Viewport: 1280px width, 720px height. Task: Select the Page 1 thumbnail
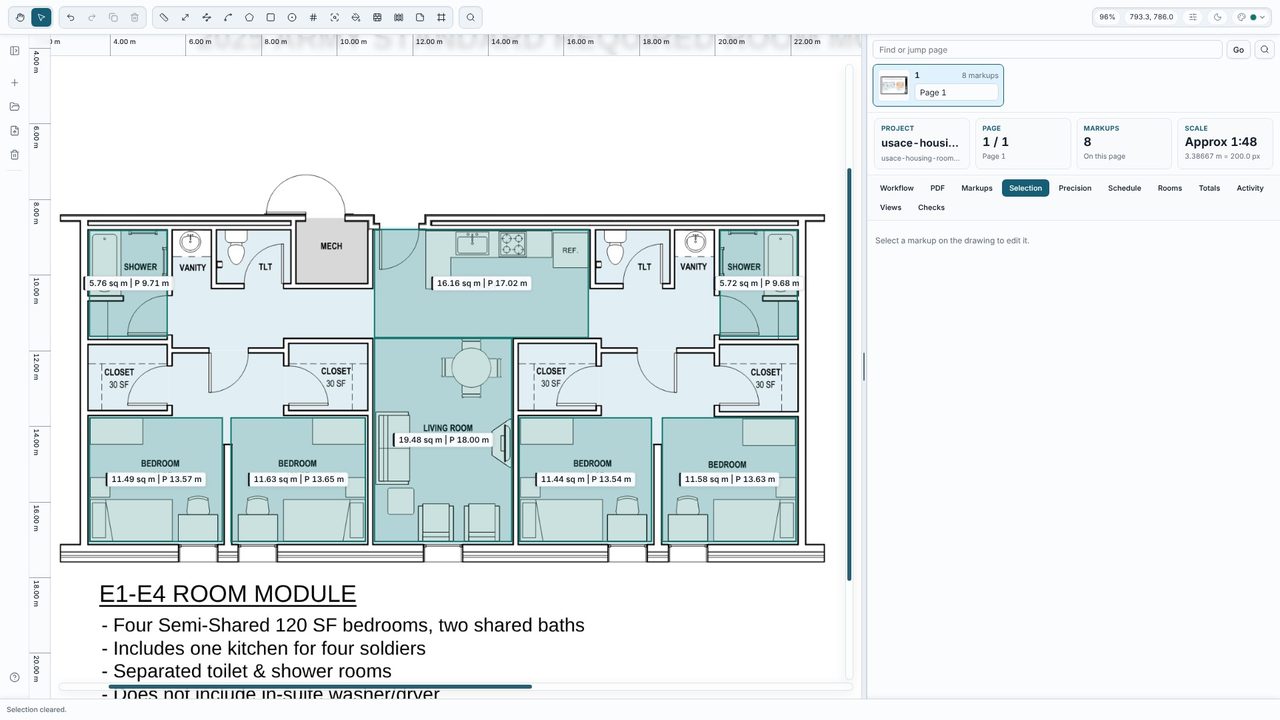pyautogui.click(x=894, y=85)
